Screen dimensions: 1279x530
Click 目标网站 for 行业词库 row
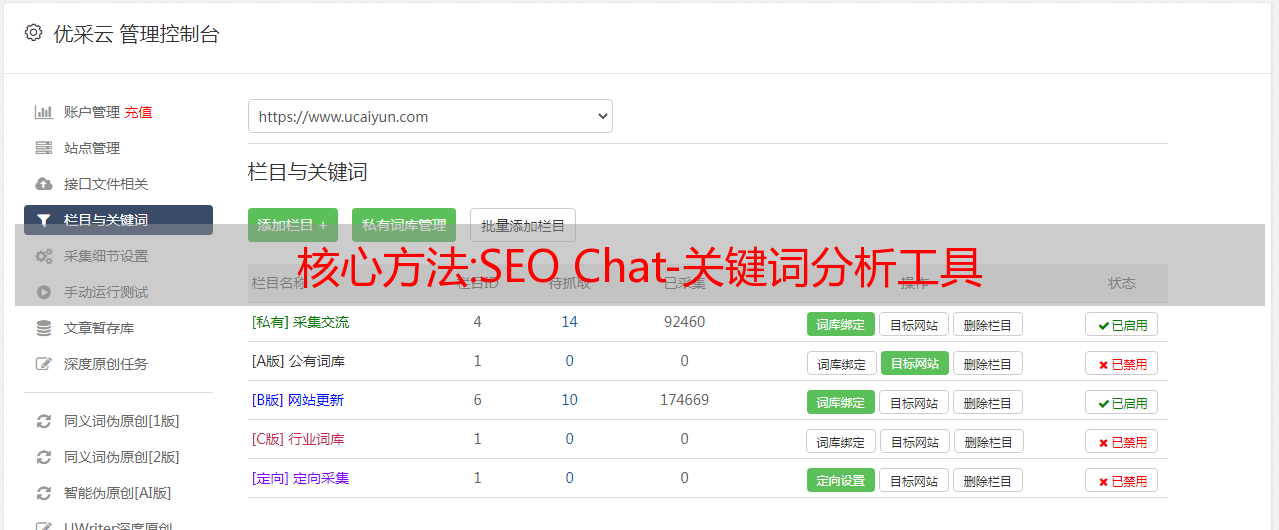pos(915,441)
